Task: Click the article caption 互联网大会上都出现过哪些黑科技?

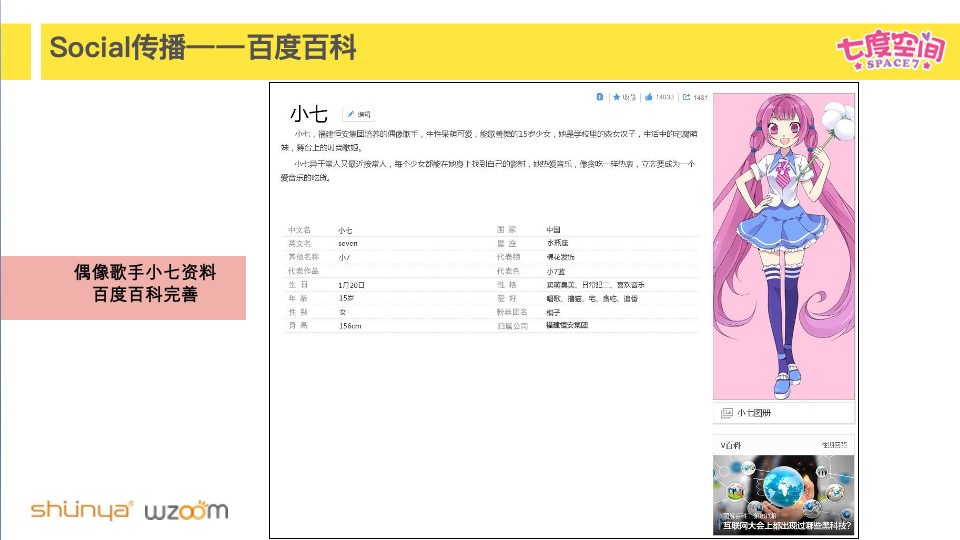Action: click(x=787, y=525)
